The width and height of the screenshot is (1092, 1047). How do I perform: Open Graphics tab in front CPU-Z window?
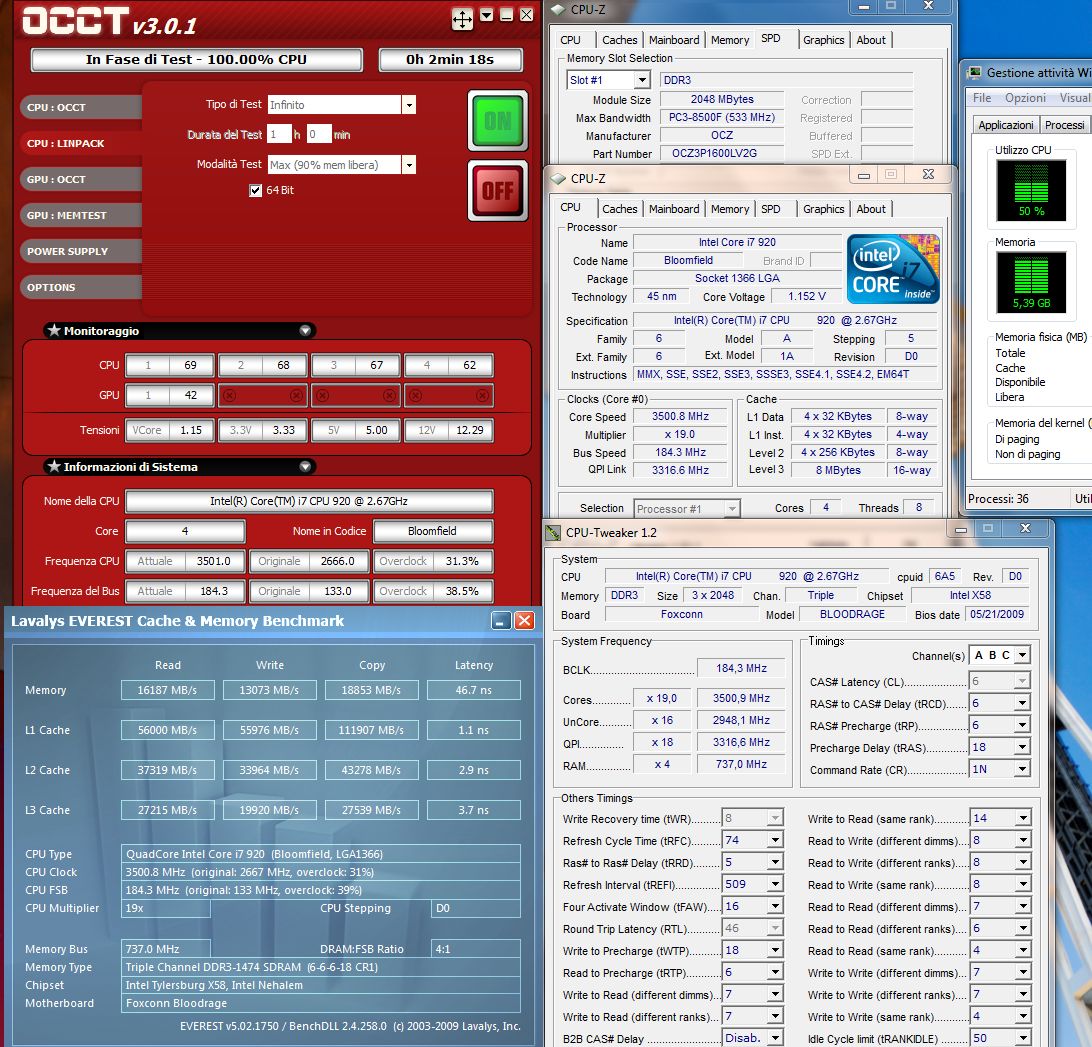pyautogui.click(x=823, y=209)
